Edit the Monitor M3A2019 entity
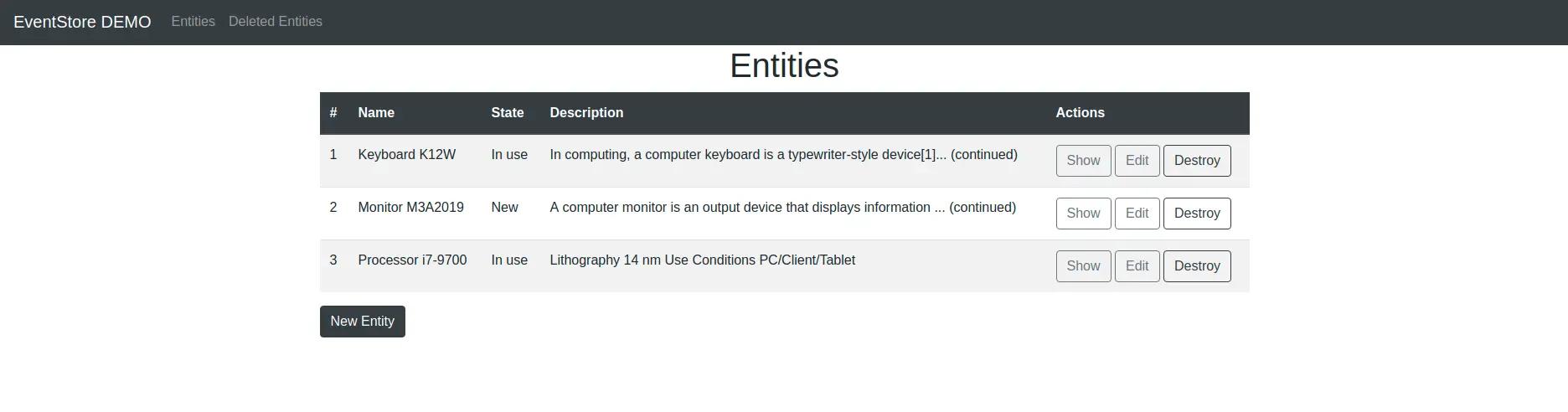Viewport: 1568px width, 412px height. coord(1137,214)
